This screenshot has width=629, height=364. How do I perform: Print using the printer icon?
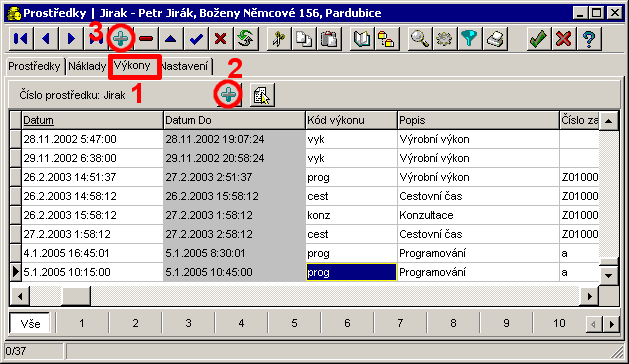(x=495, y=39)
